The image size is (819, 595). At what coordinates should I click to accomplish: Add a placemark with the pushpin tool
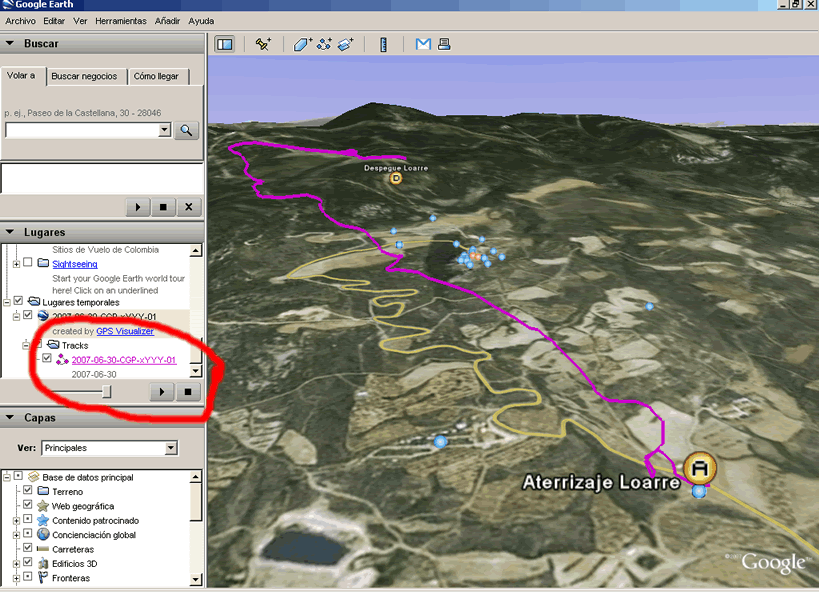point(263,44)
